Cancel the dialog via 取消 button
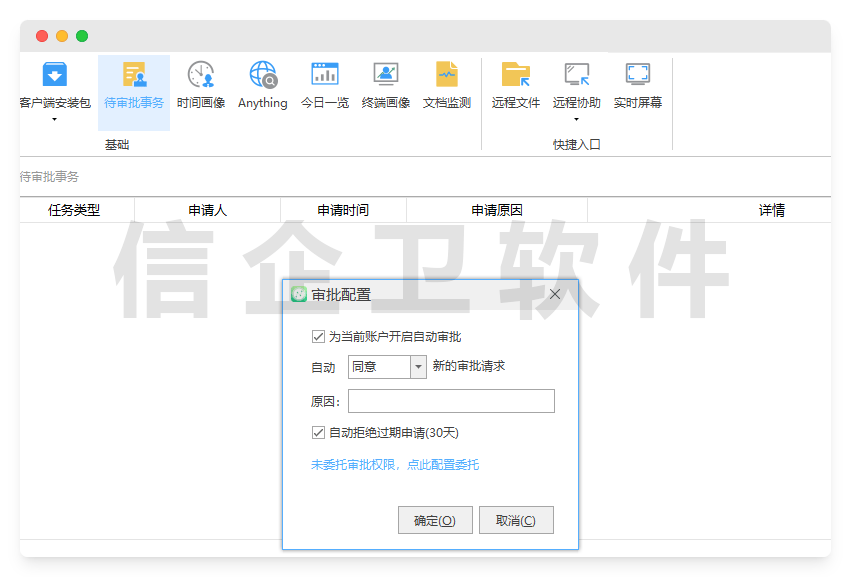 point(516,519)
